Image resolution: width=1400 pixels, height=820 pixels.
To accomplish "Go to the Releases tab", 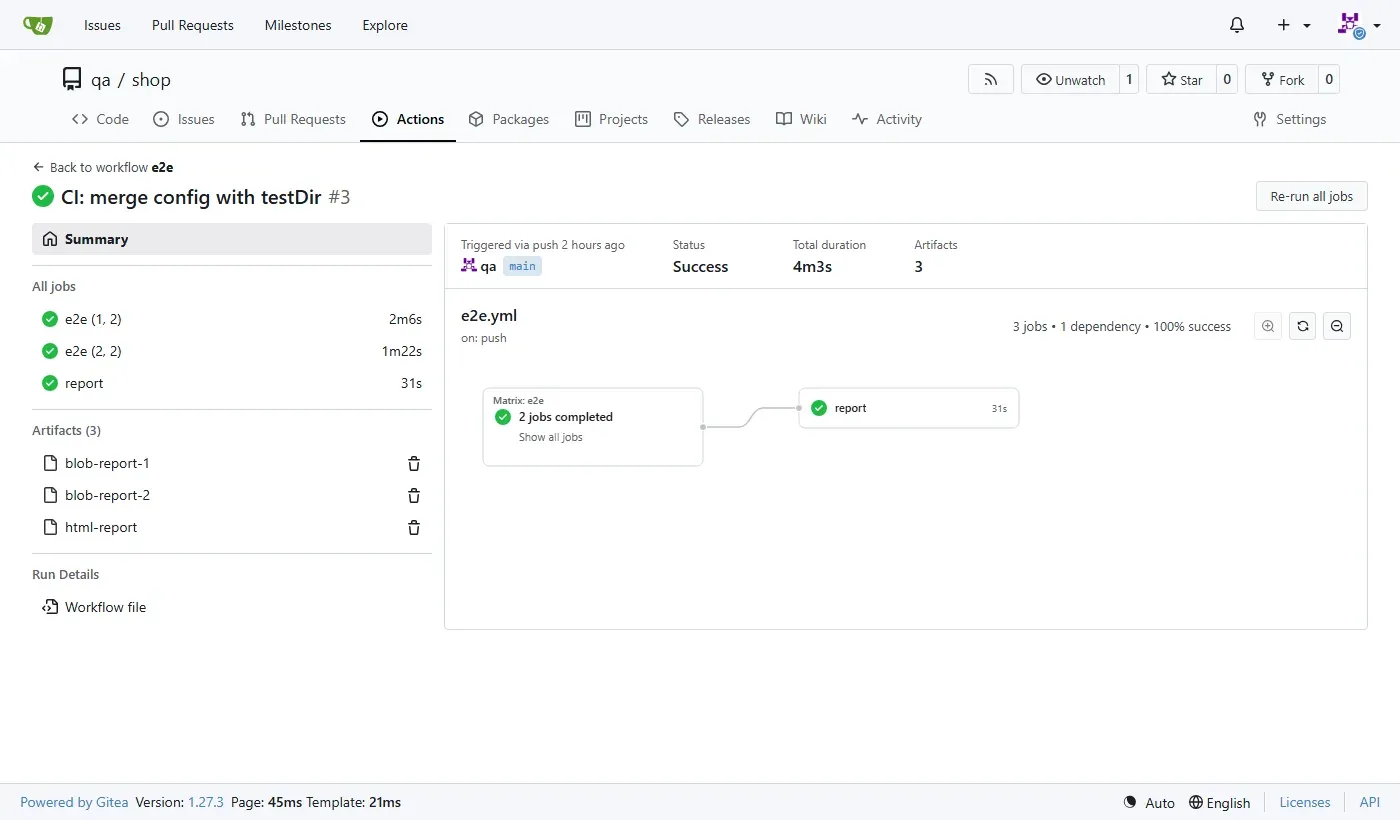I will click(712, 119).
